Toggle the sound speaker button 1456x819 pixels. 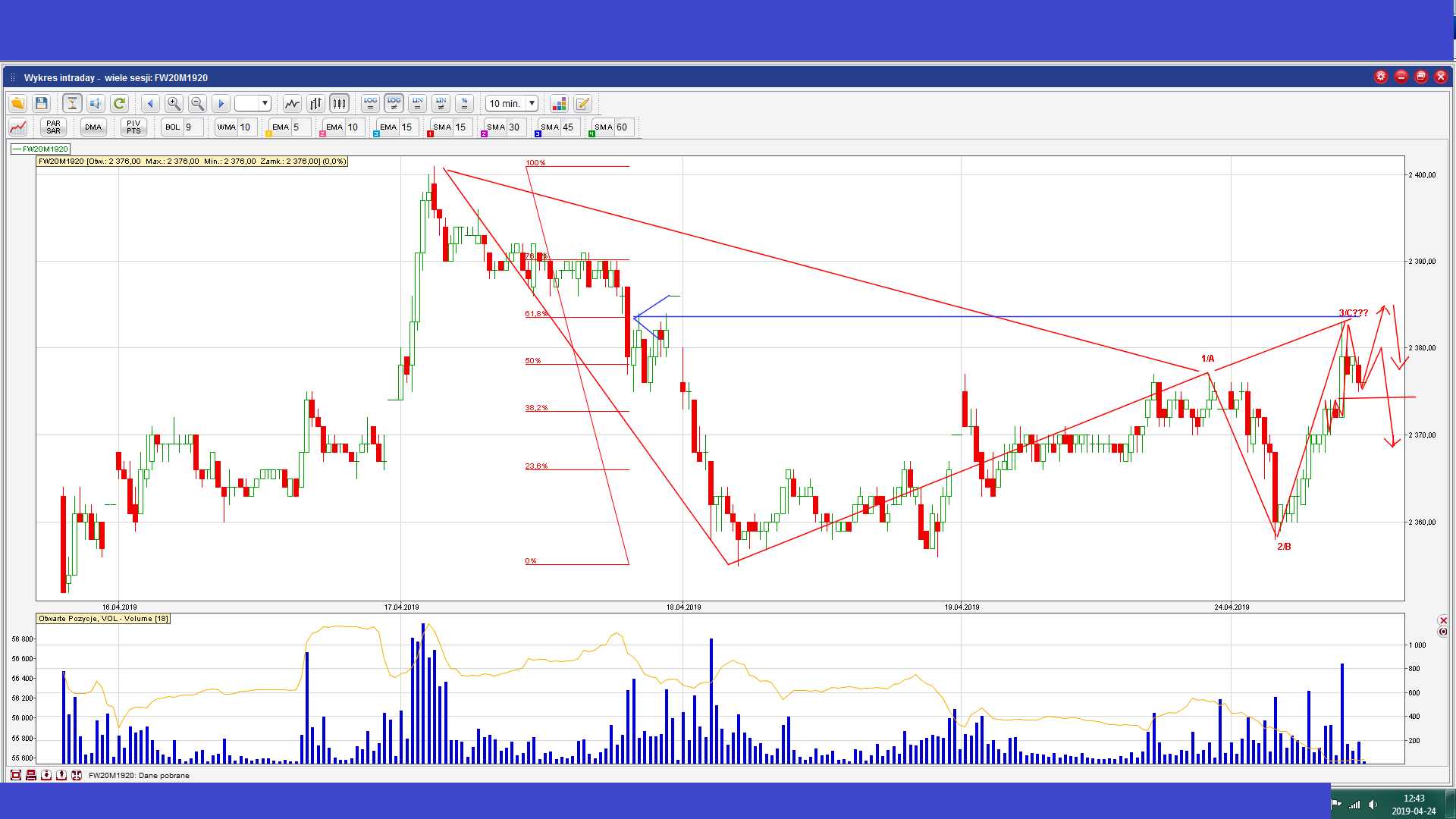96,104
